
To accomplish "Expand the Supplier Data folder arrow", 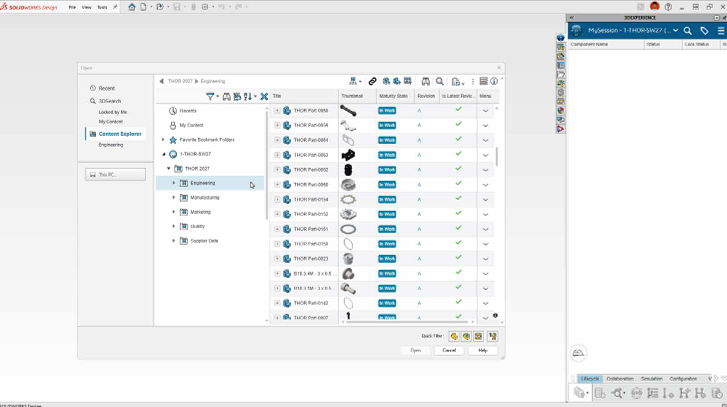I will 174,241.
